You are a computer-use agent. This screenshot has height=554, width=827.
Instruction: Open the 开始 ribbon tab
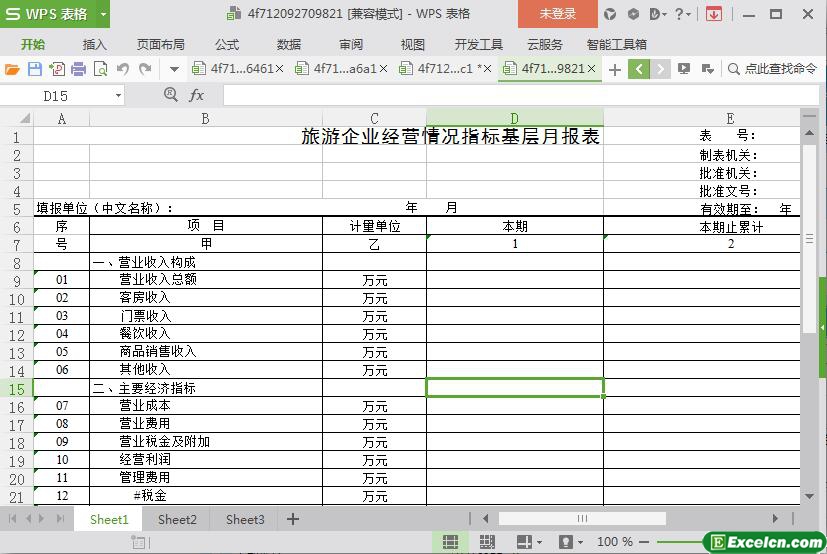point(33,44)
